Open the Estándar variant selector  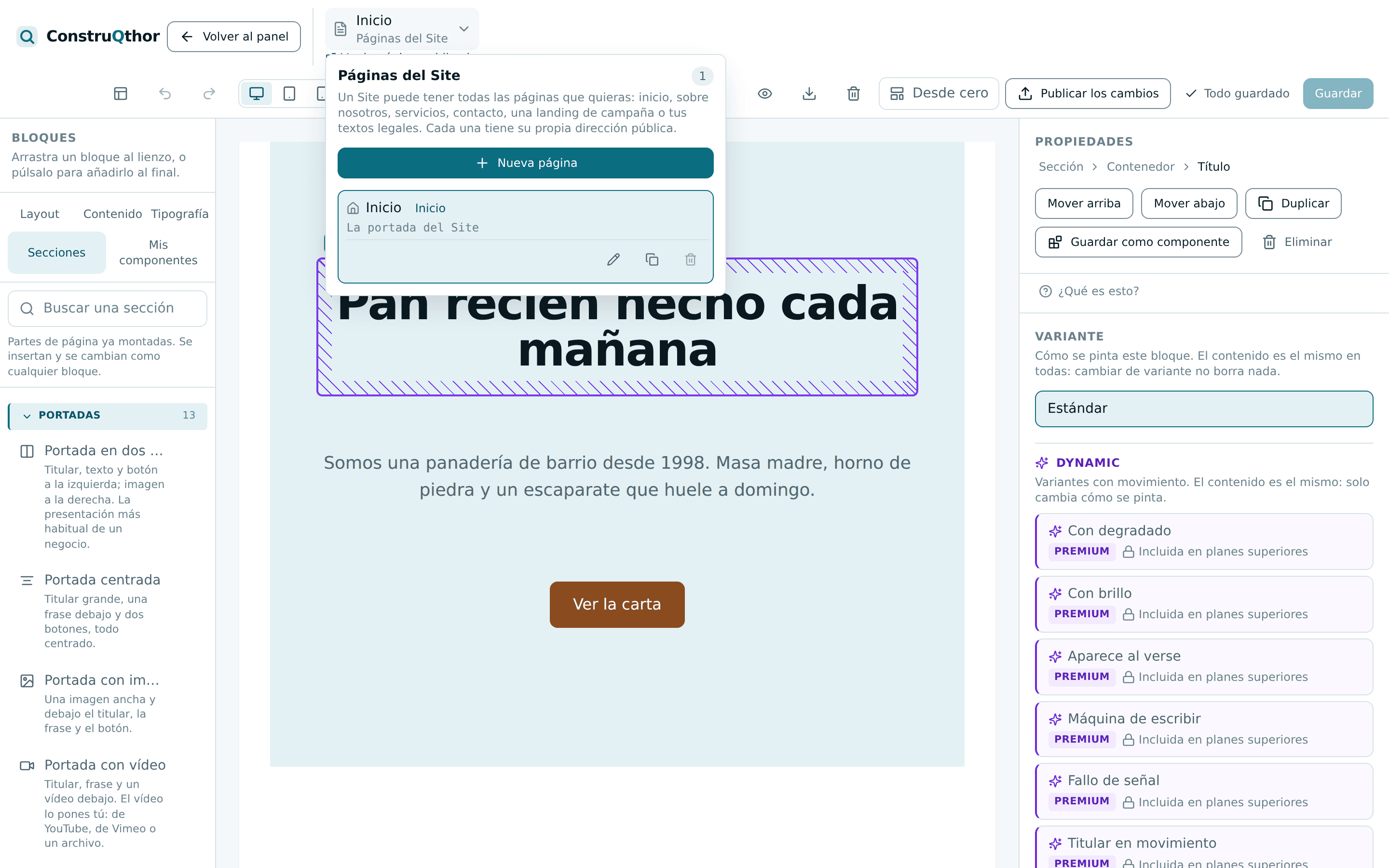[1204, 408]
